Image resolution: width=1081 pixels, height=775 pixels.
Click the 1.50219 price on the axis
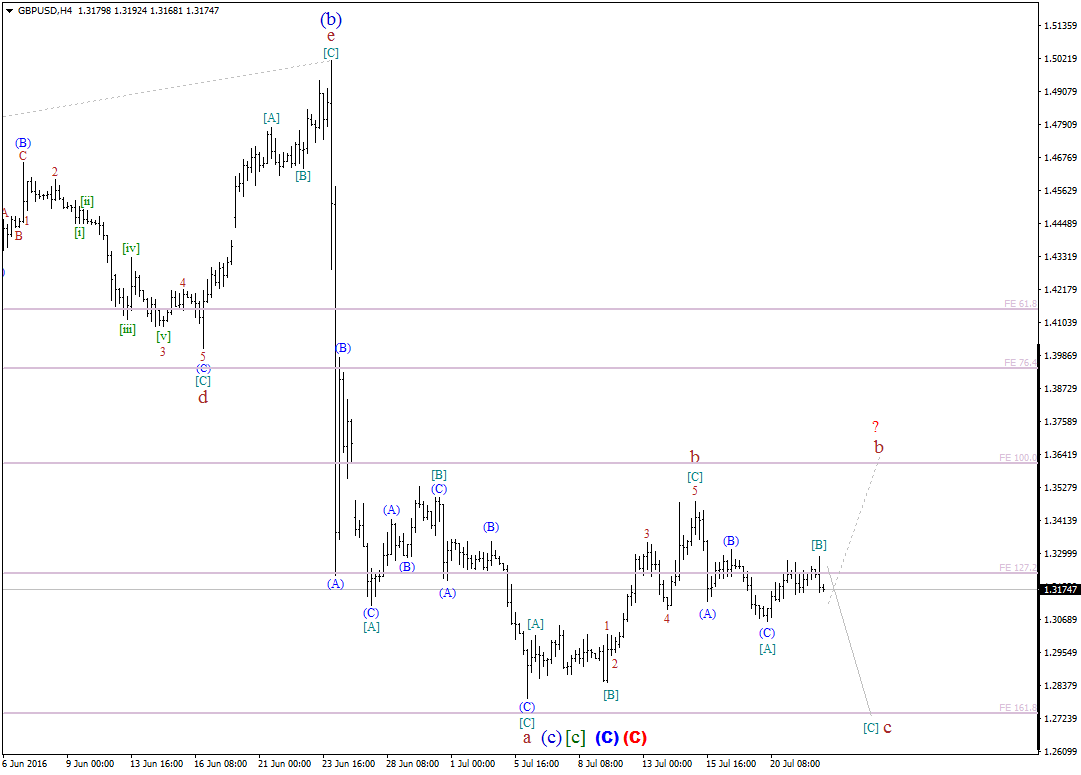[1060, 59]
